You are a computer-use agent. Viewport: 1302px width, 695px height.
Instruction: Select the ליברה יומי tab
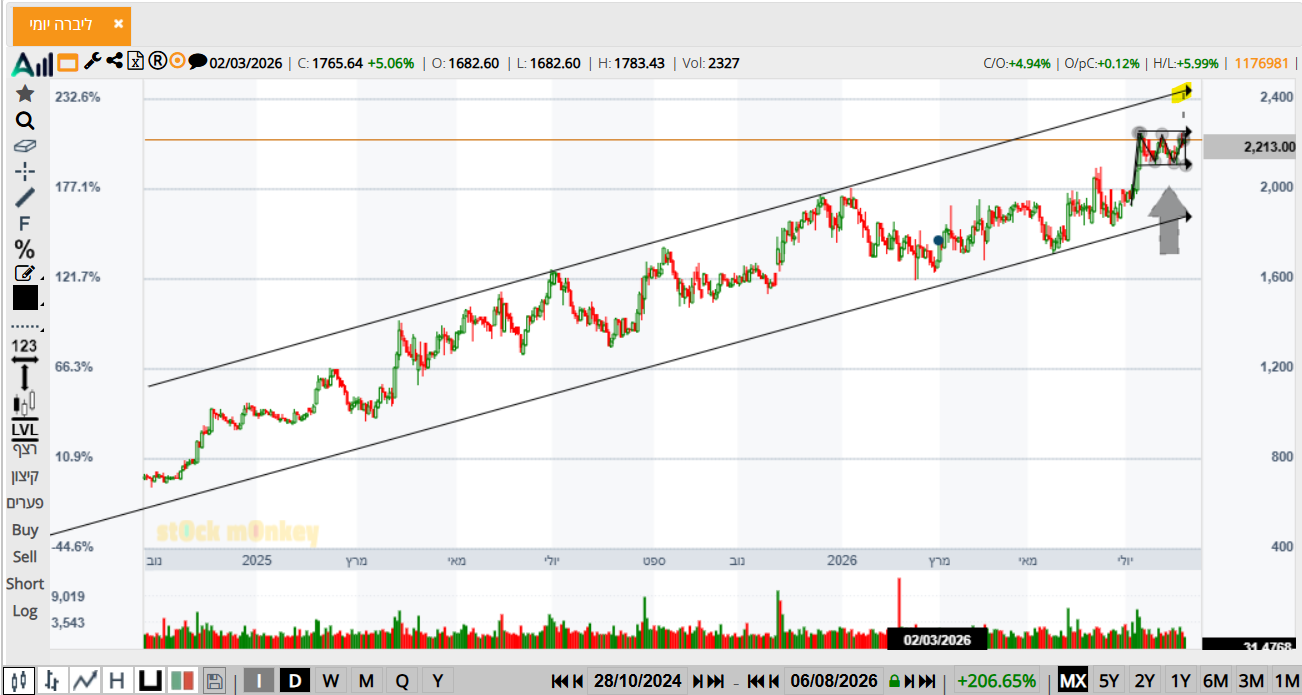(x=72, y=25)
